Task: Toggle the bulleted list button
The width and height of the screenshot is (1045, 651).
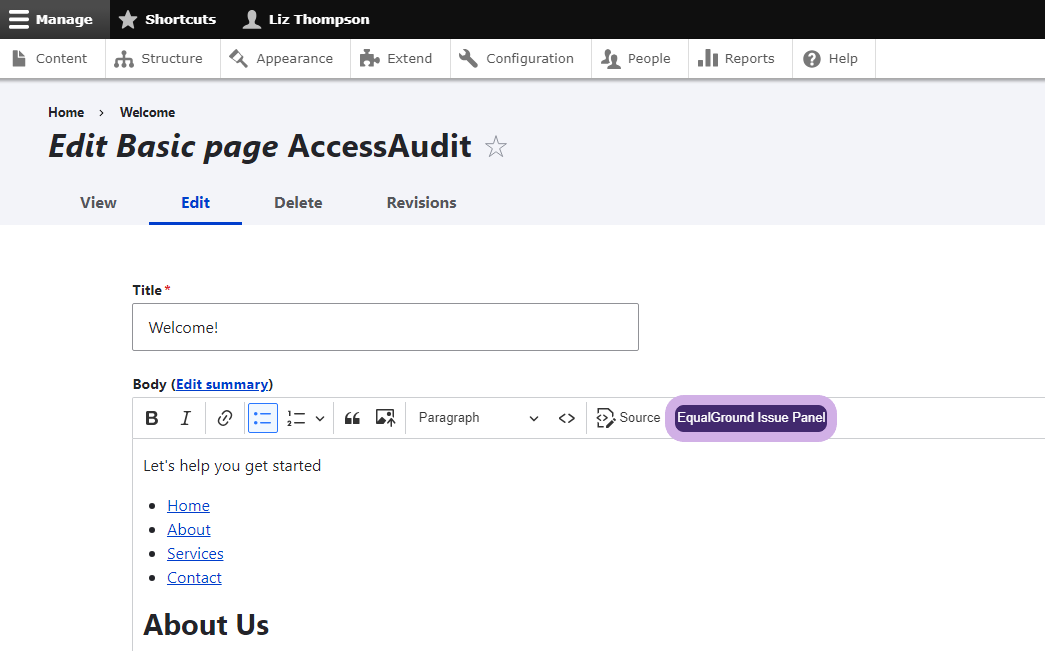Action: pyautogui.click(x=262, y=418)
